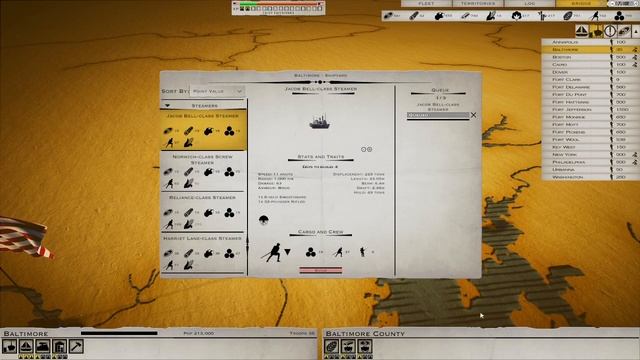Click the Baltimore city progress bar
The height and width of the screenshot is (360, 640).
pos(119,333)
